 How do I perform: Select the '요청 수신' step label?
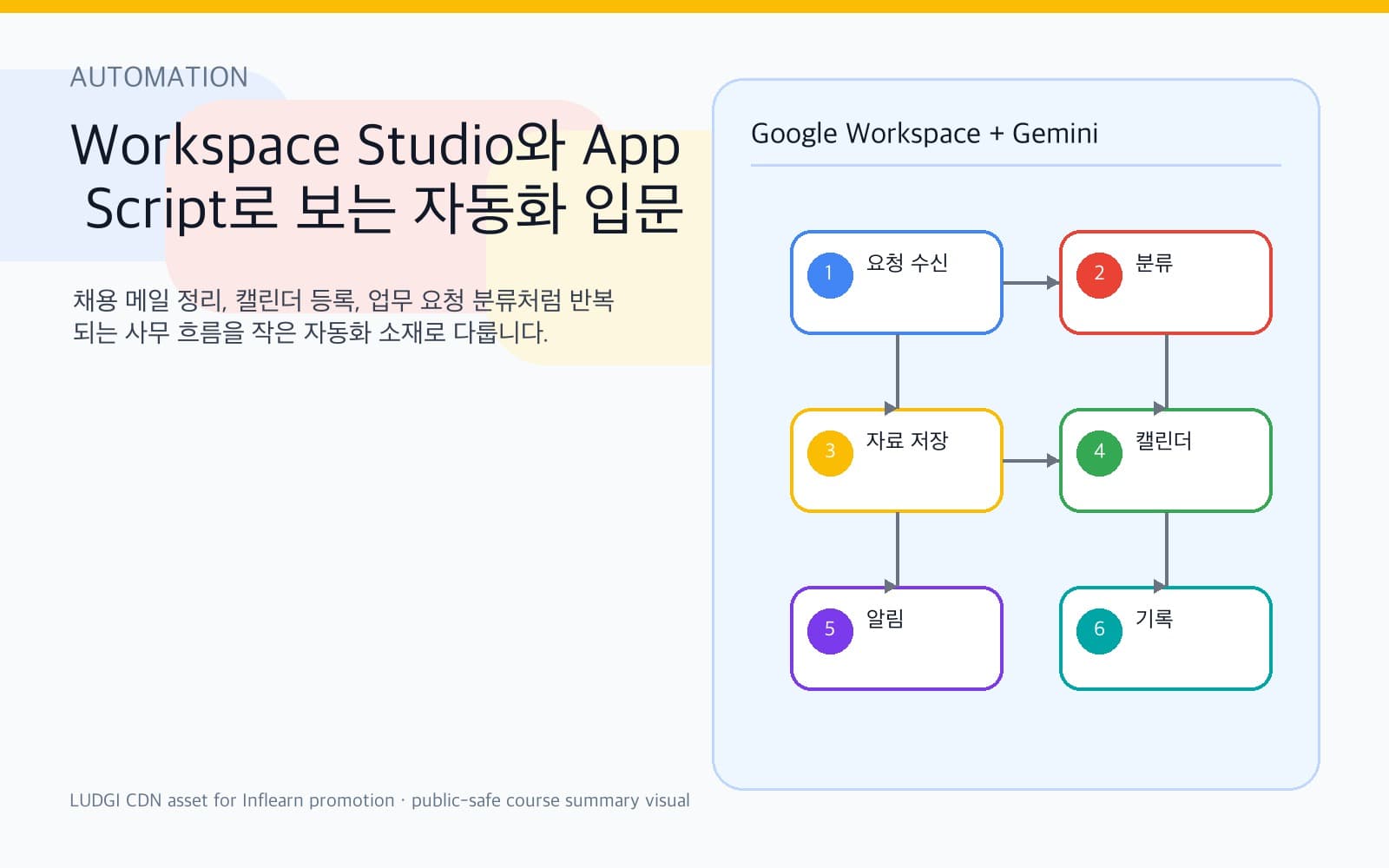(906, 263)
